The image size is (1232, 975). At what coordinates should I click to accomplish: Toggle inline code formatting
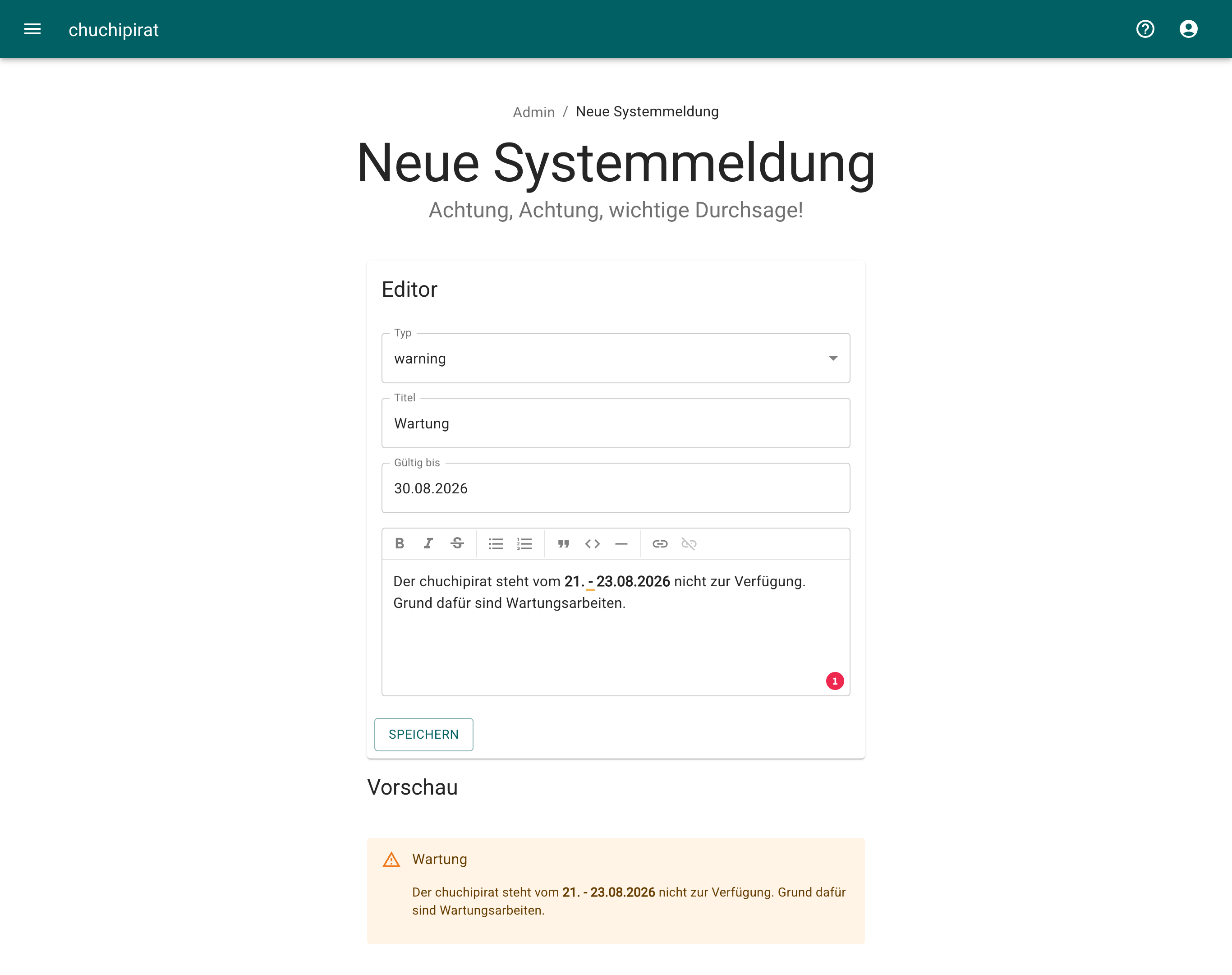tap(593, 543)
